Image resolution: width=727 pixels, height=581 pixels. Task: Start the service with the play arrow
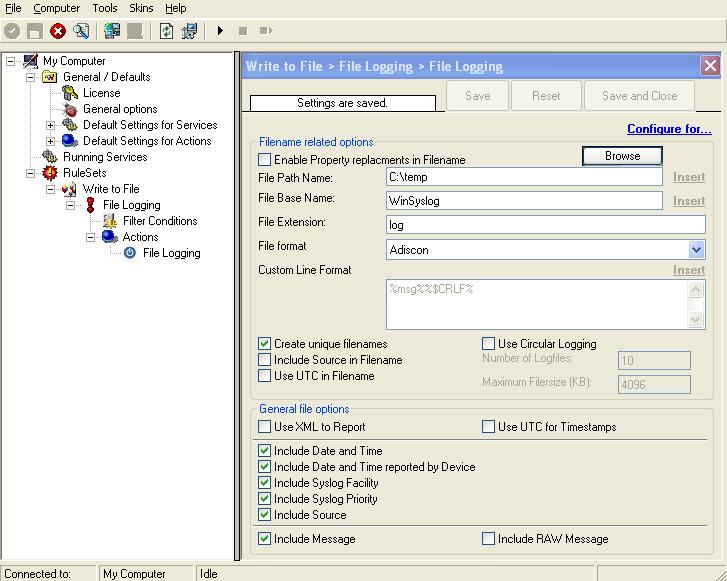point(220,31)
